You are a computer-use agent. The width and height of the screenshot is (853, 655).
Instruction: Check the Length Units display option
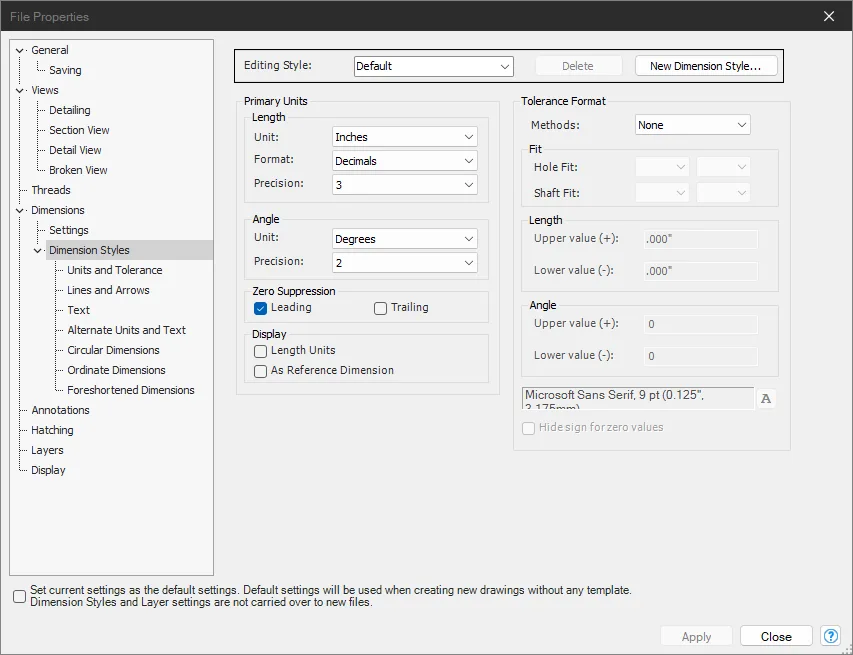(261, 351)
